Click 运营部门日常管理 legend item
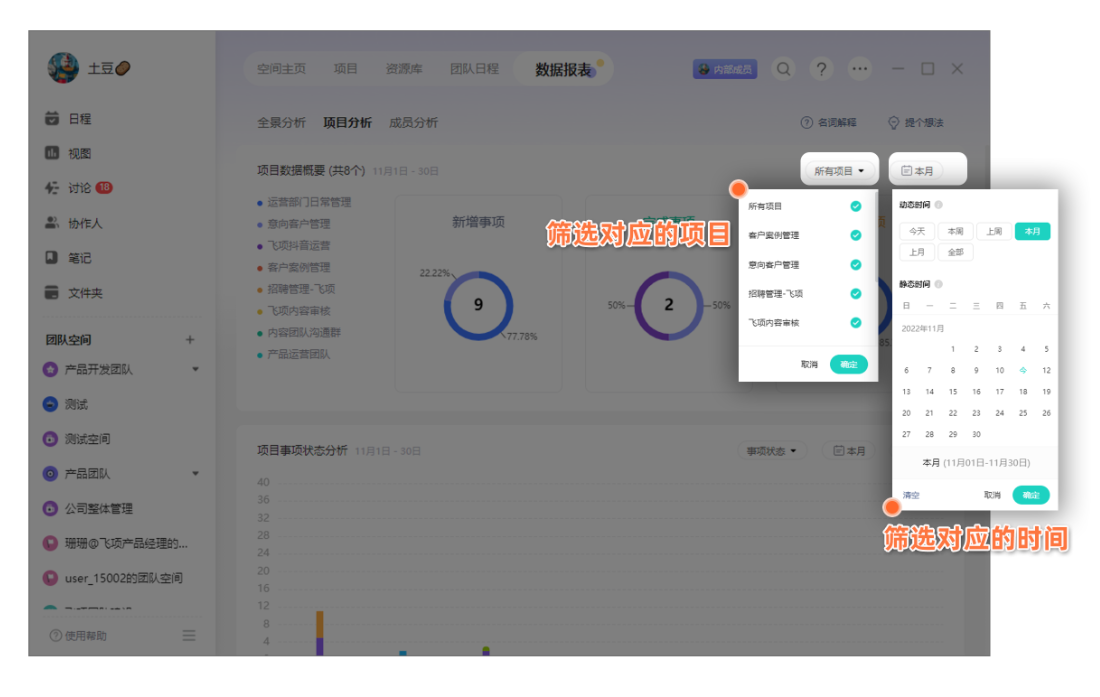1100x697 pixels. point(304,202)
